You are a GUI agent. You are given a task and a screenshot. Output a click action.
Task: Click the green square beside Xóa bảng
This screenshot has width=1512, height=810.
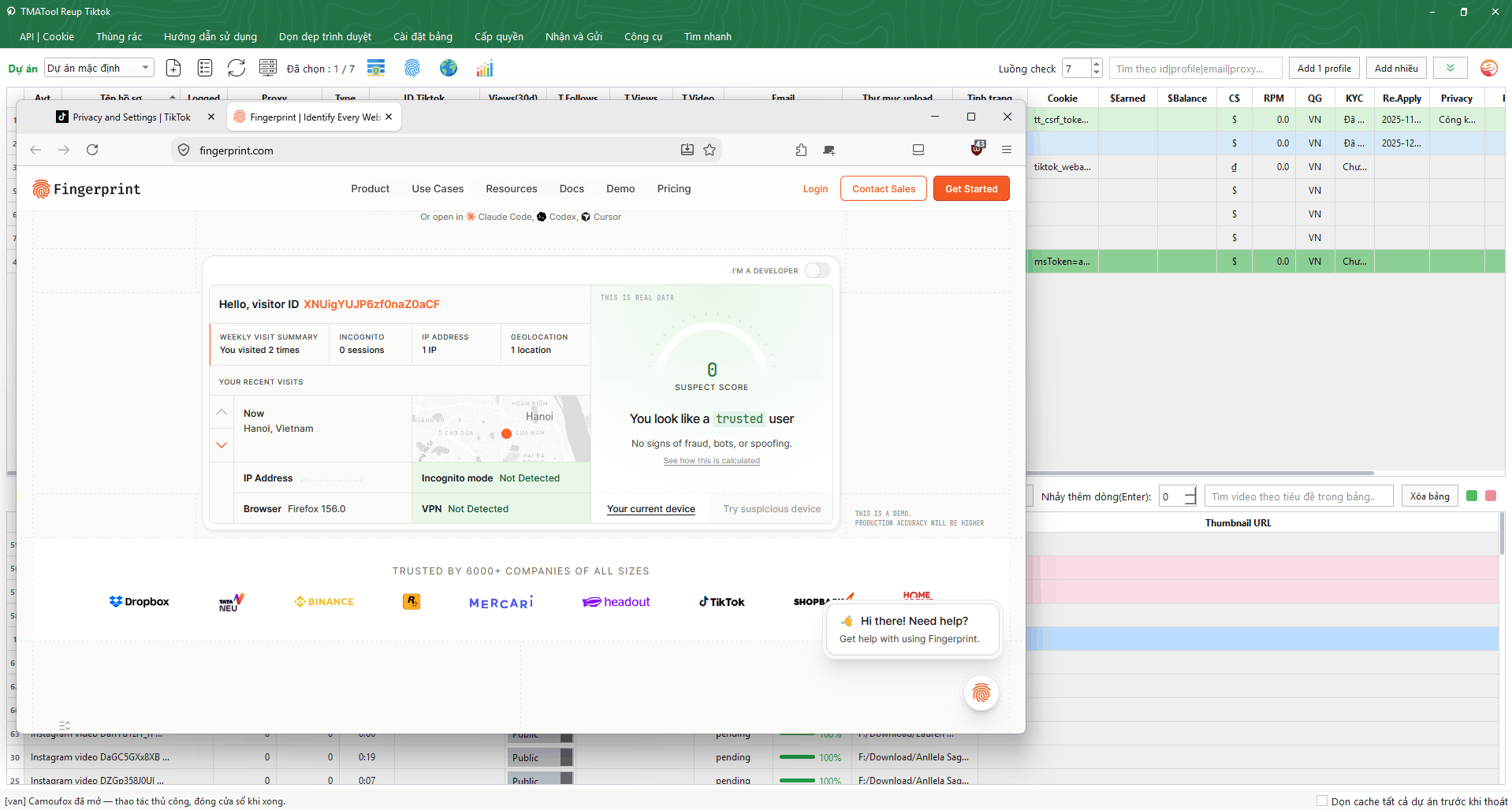(x=1471, y=496)
